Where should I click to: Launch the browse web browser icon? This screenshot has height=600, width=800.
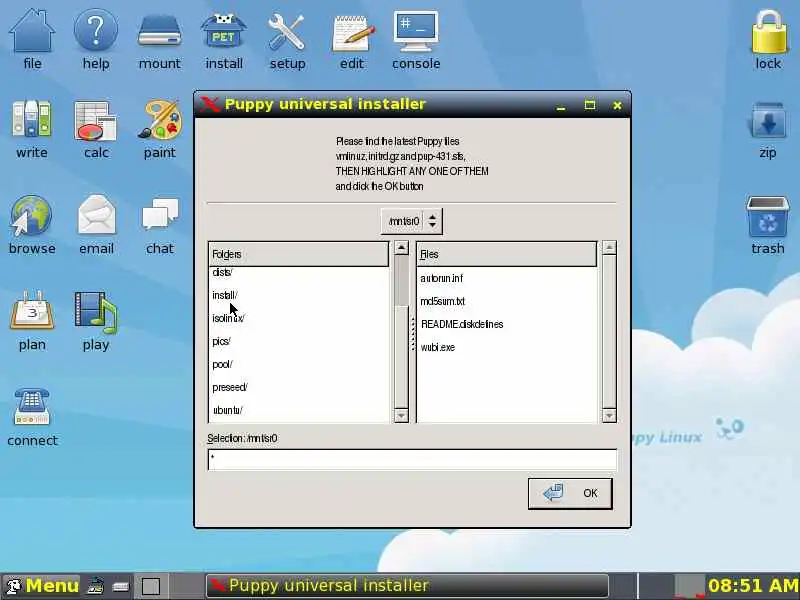[x=32, y=224]
